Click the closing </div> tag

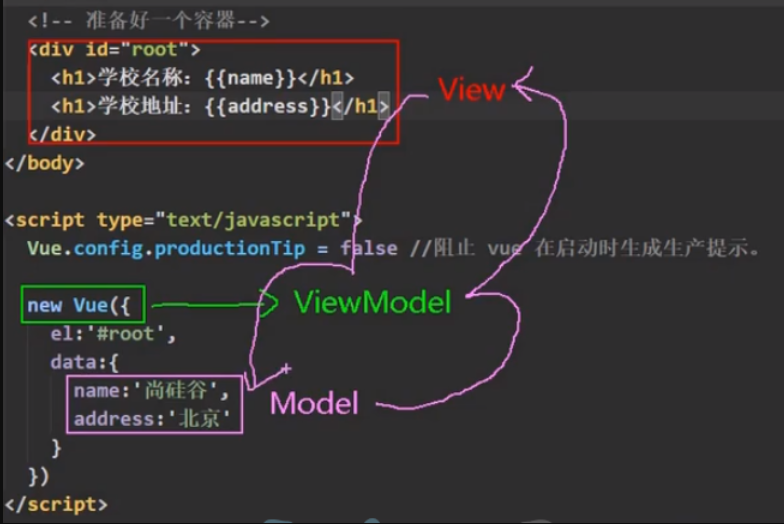62,134
